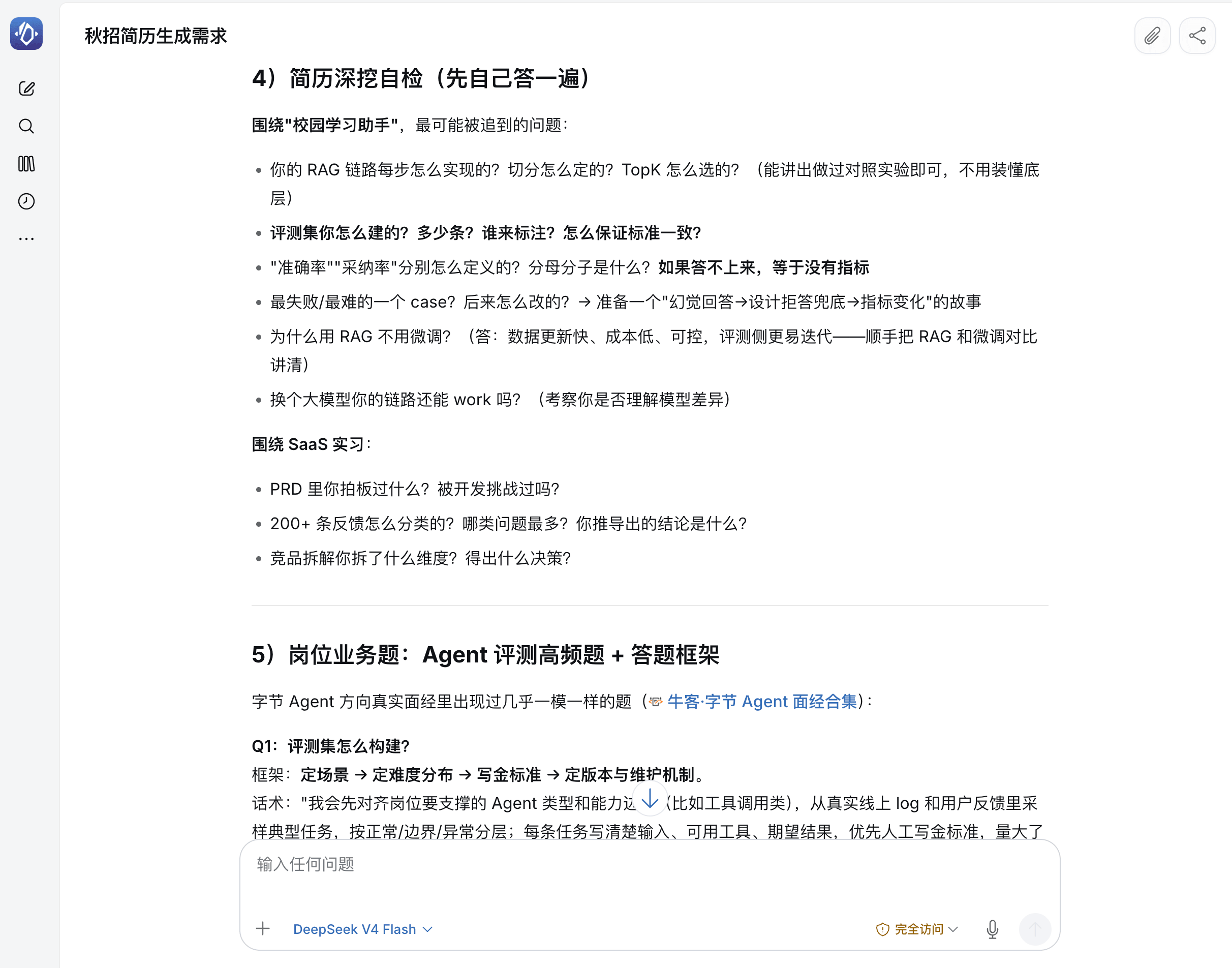Click the plus icon in the input box
The width and height of the screenshot is (1232, 968).
point(262,928)
